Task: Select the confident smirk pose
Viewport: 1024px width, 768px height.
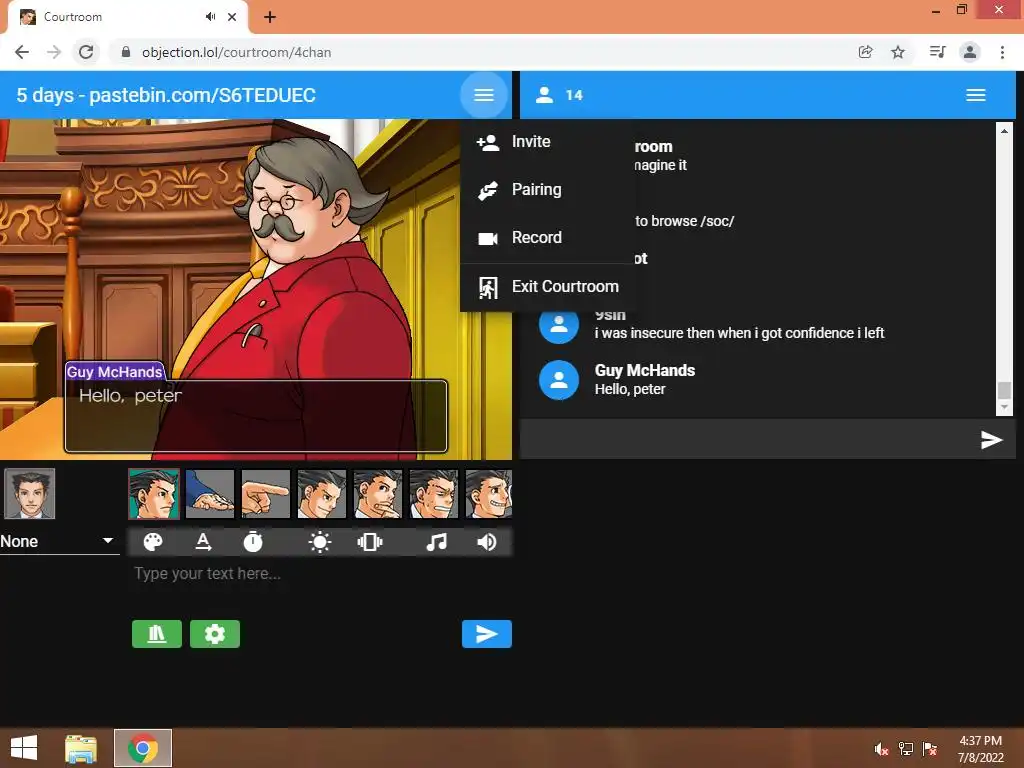Action: tap(322, 494)
